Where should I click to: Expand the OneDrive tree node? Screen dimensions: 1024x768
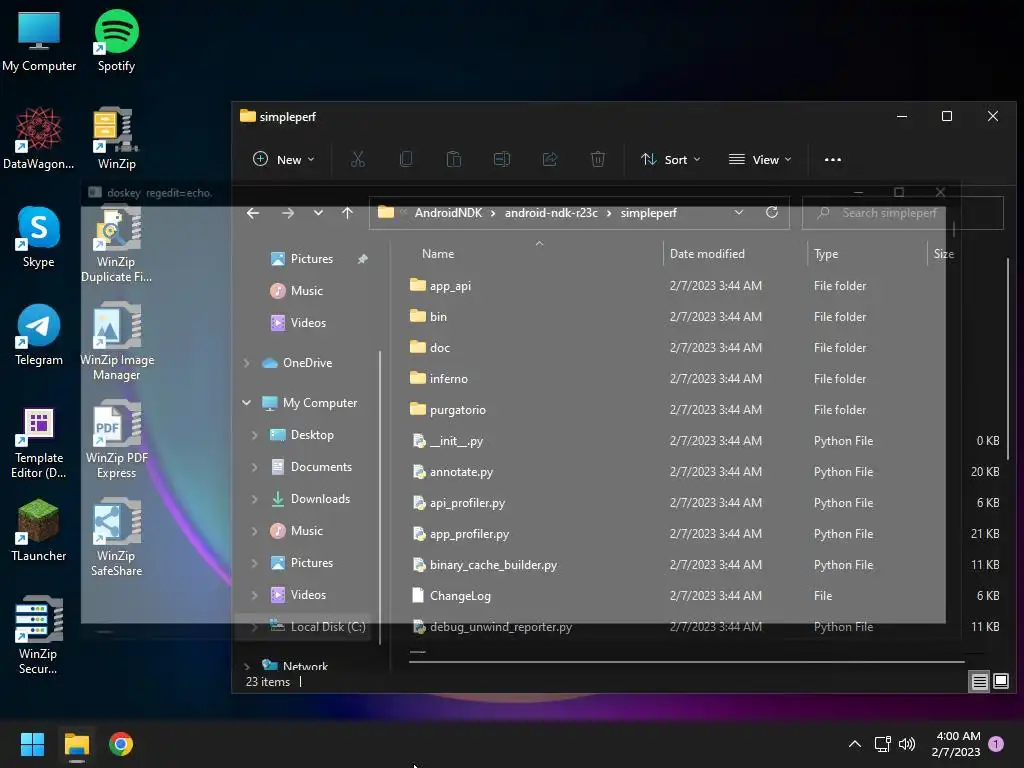[246, 363]
